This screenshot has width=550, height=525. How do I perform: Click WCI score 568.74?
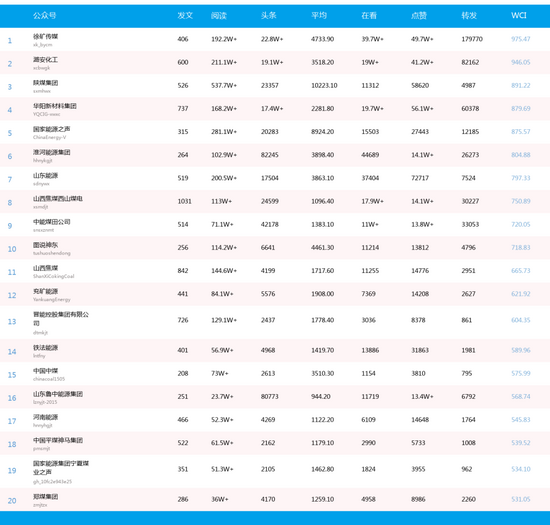pyautogui.click(x=521, y=396)
